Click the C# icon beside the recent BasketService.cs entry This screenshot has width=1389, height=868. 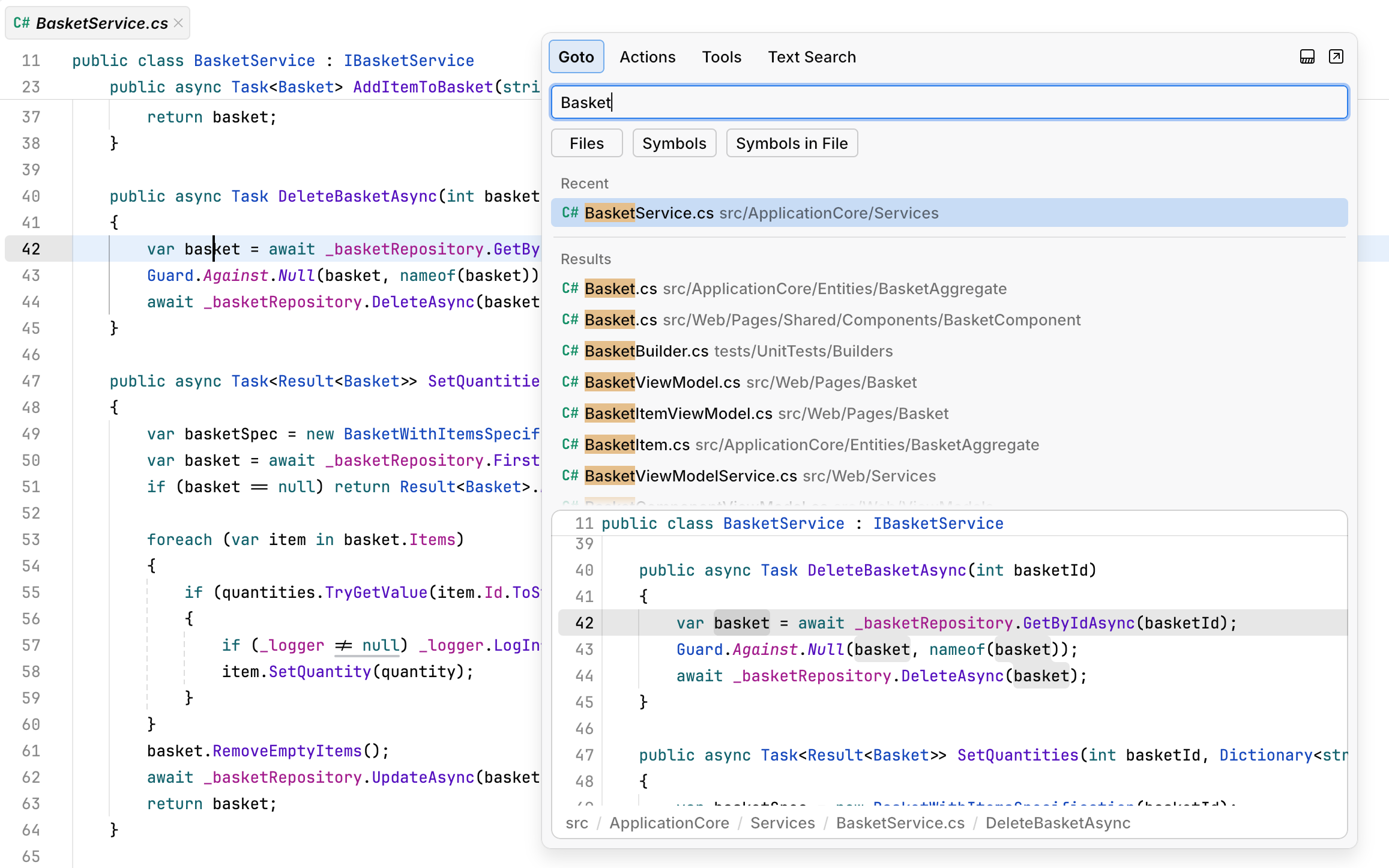coord(570,212)
